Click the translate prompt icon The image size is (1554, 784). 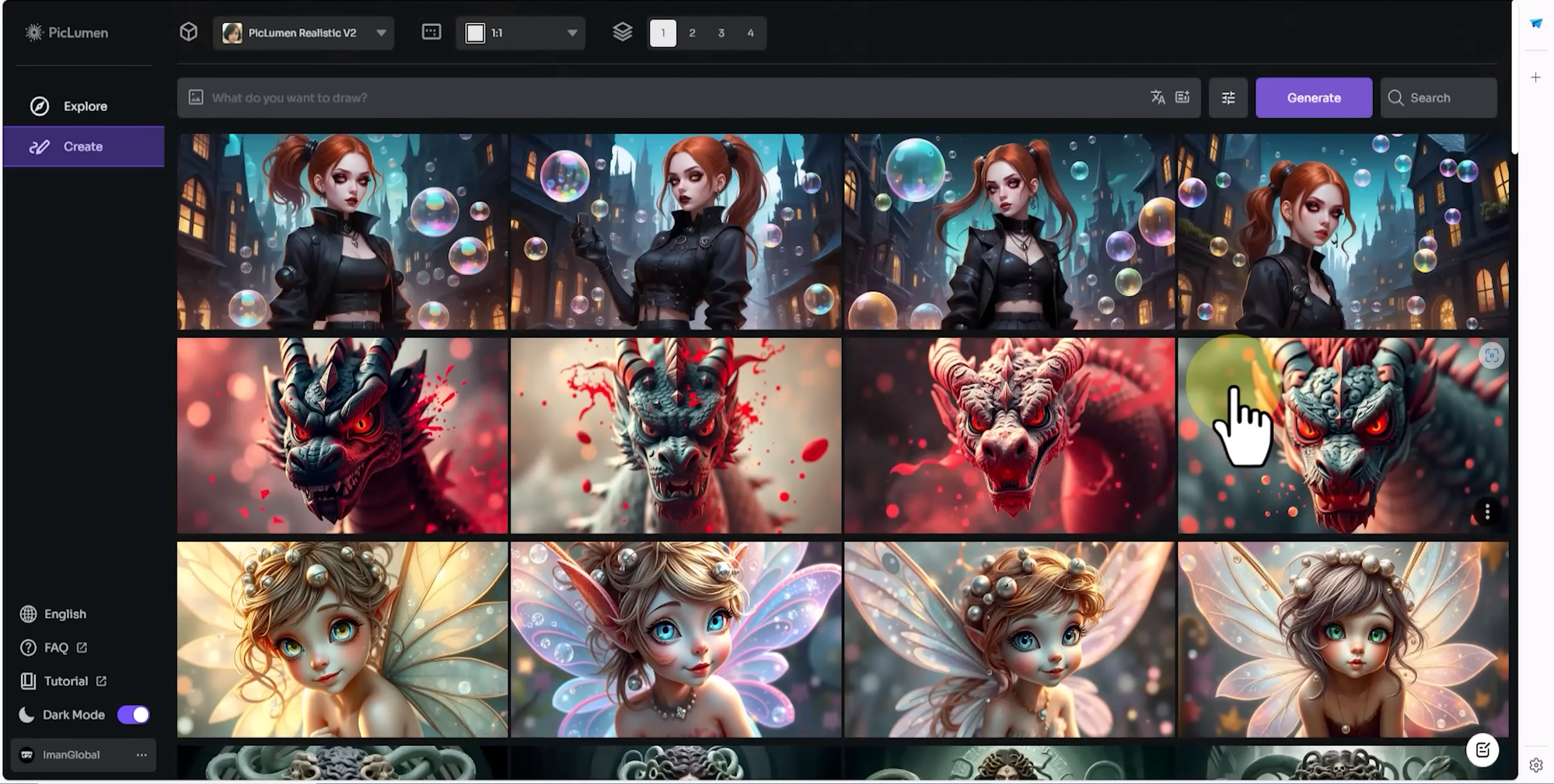tap(1158, 97)
